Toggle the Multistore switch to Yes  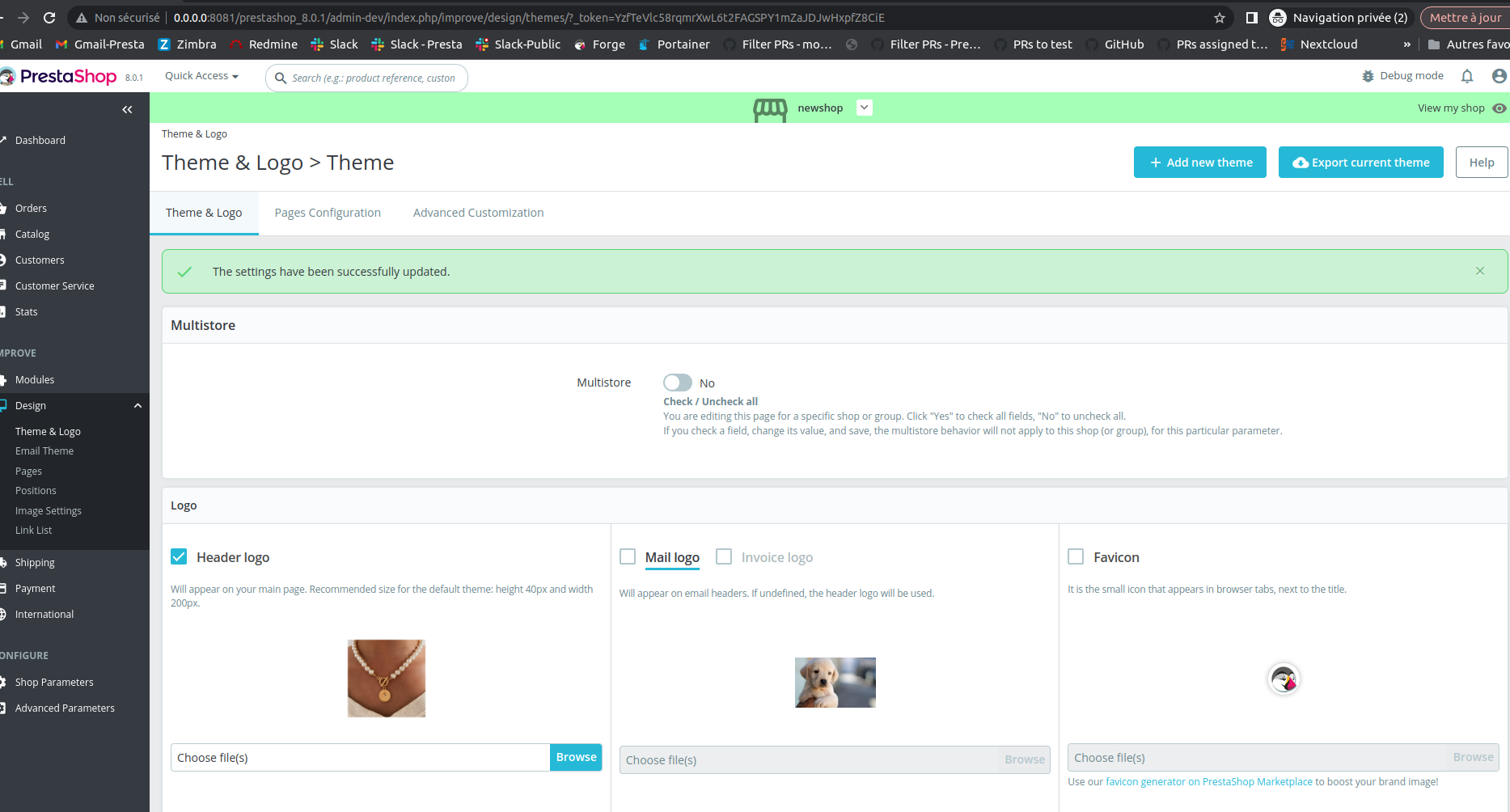click(x=677, y=382)
